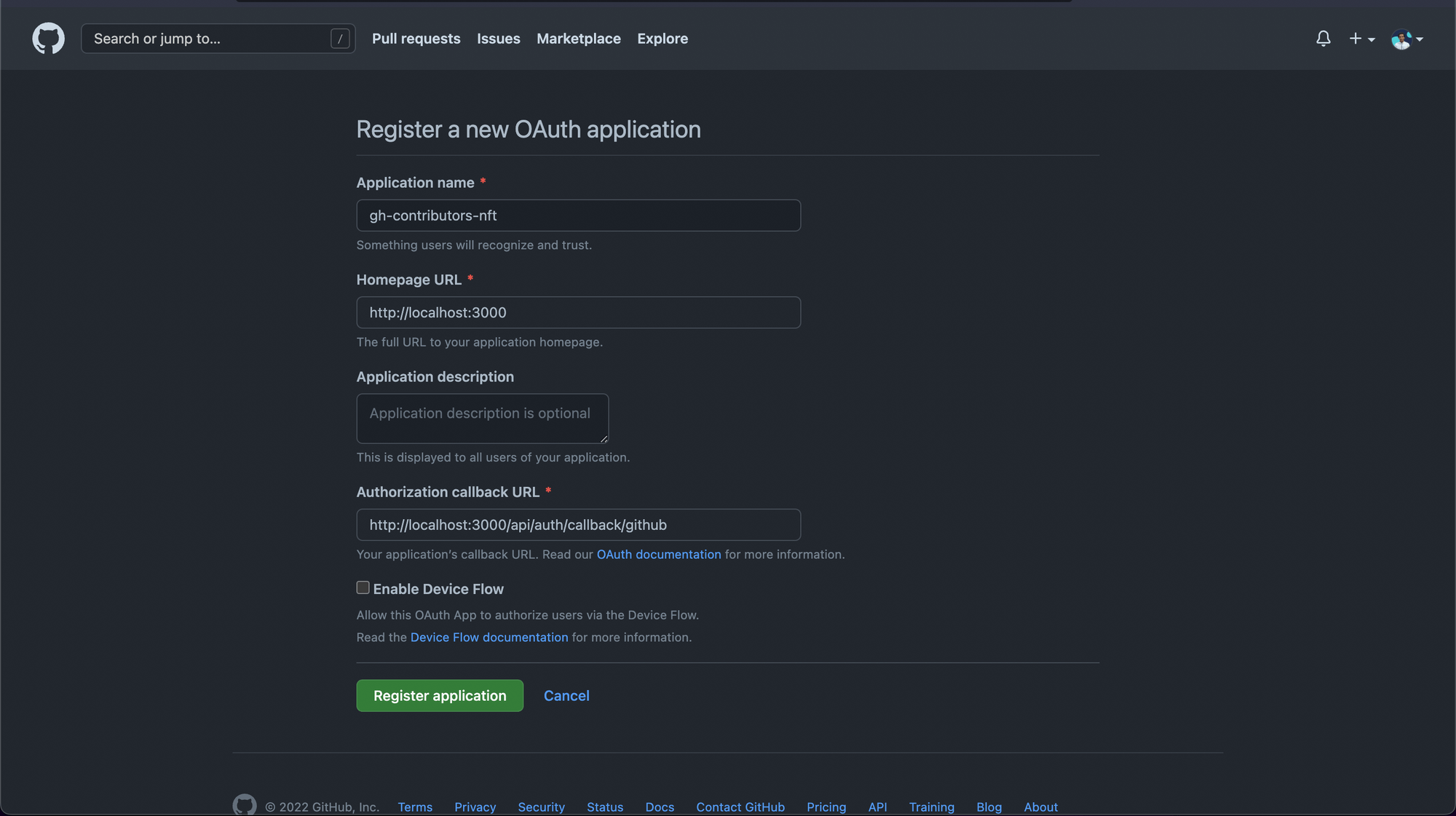Click the slash shortcut icon in search
This screenshot has width=1456, height=816.
click(x=339, y=39)
